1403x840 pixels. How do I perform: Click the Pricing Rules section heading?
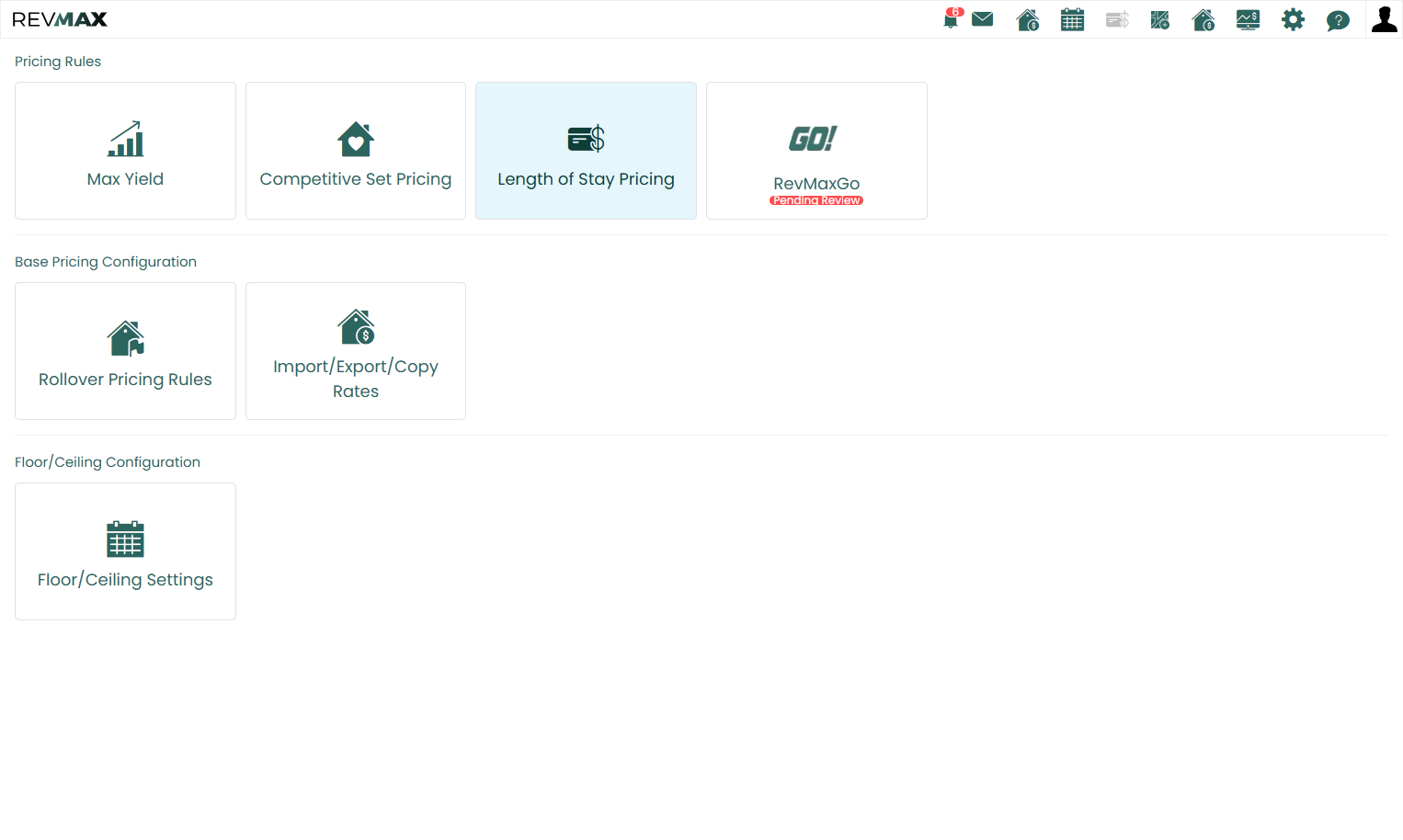[58, 62]
